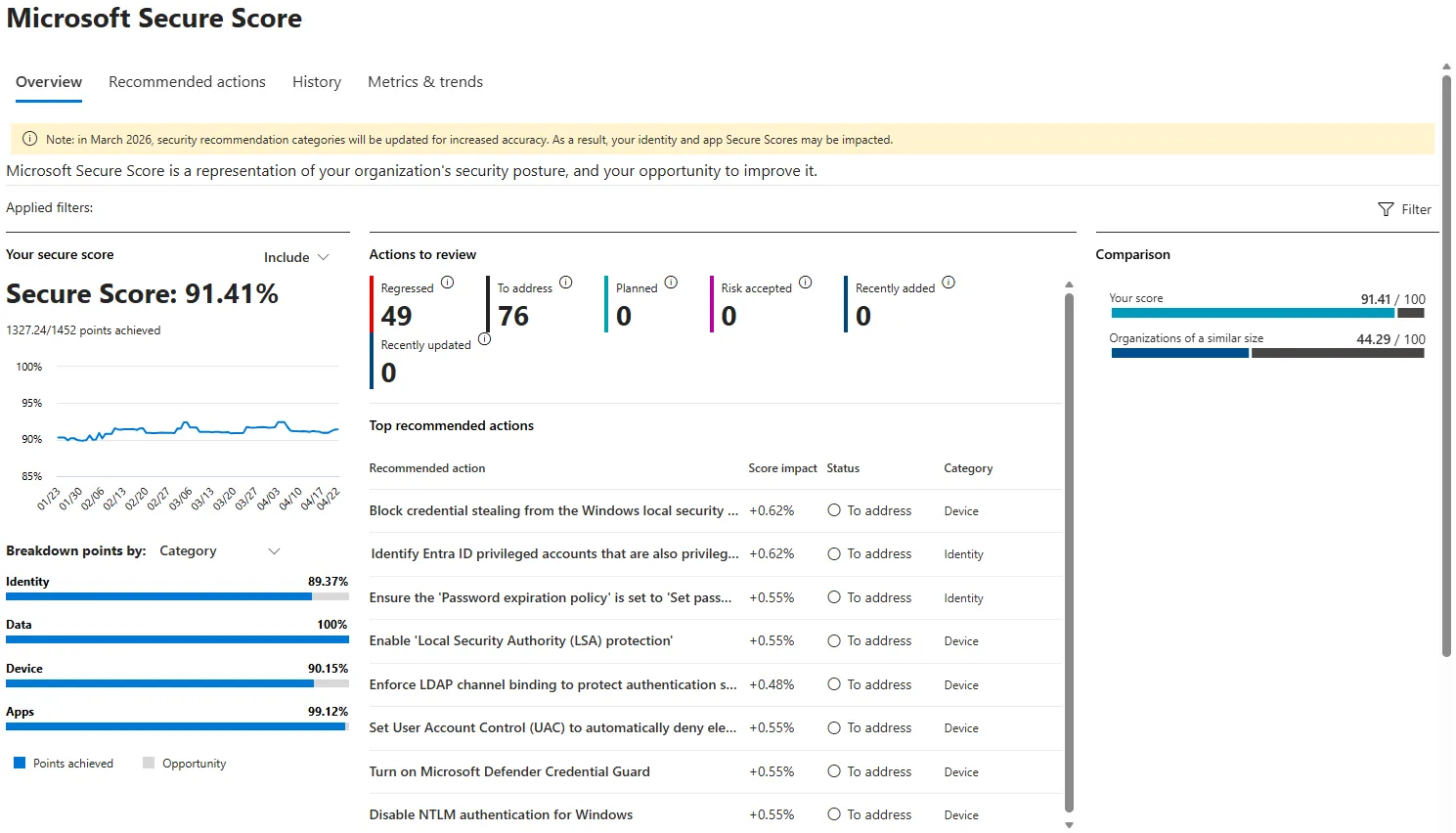Click the Actions to review panel scrollbar
Image resolution: width=1456 pixels, height=833 pixels.
[x=1069, y=552]
